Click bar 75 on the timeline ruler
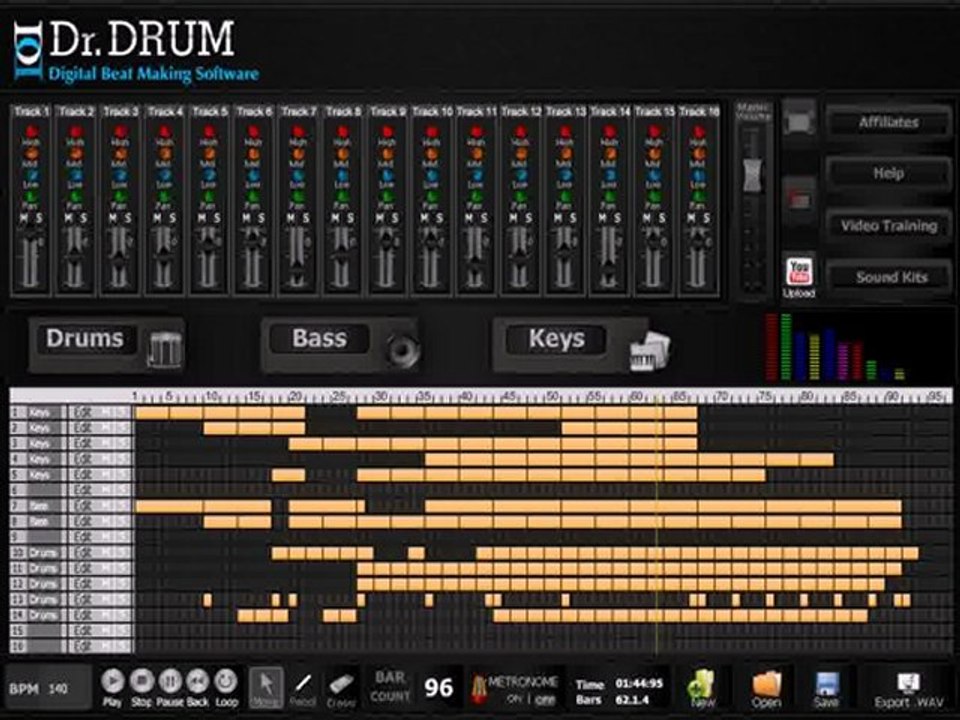Viewport: 960px width, 720px height. [x=765, y=396]
